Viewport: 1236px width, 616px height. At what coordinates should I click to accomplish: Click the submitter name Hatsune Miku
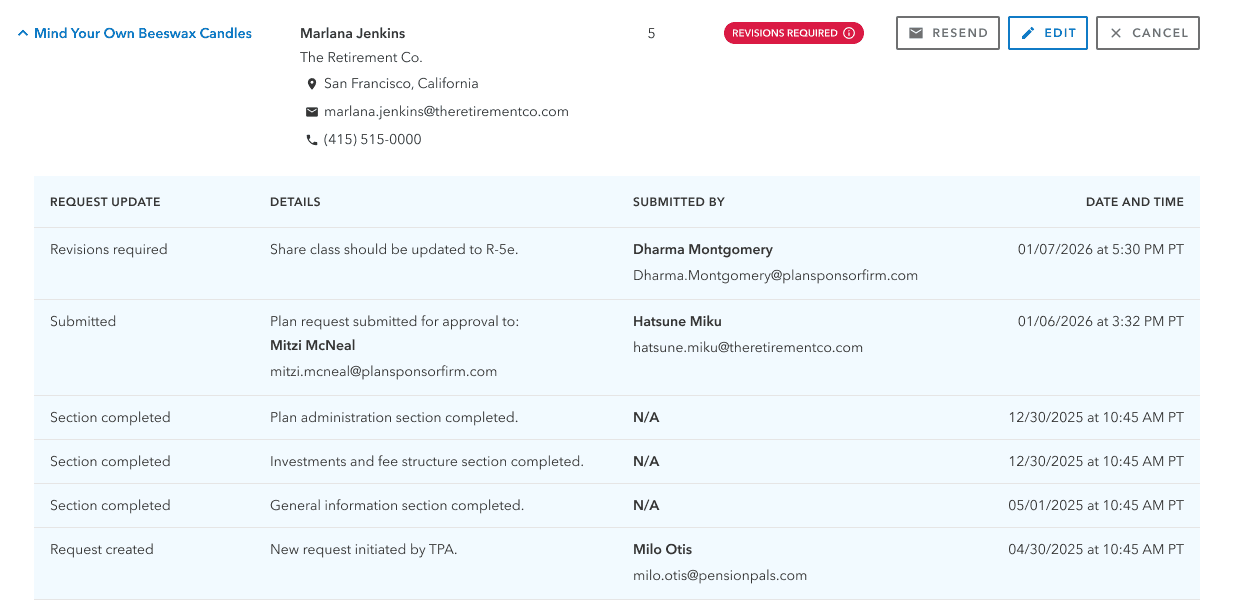(677, 322)
